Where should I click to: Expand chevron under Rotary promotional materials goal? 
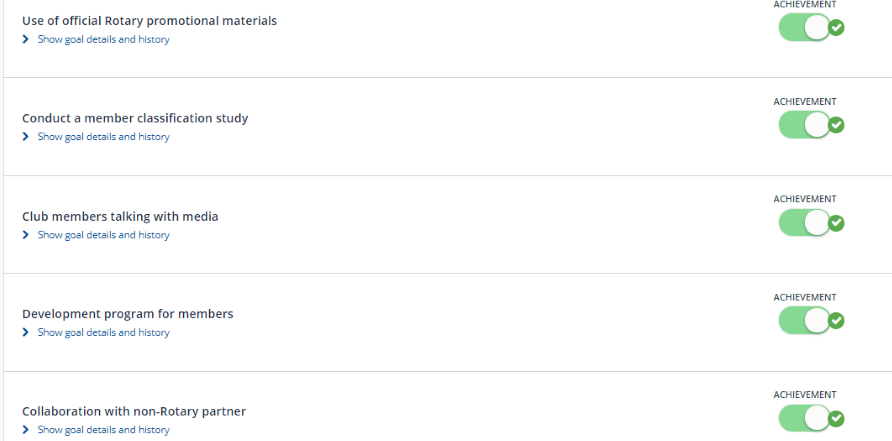[26, 40]
